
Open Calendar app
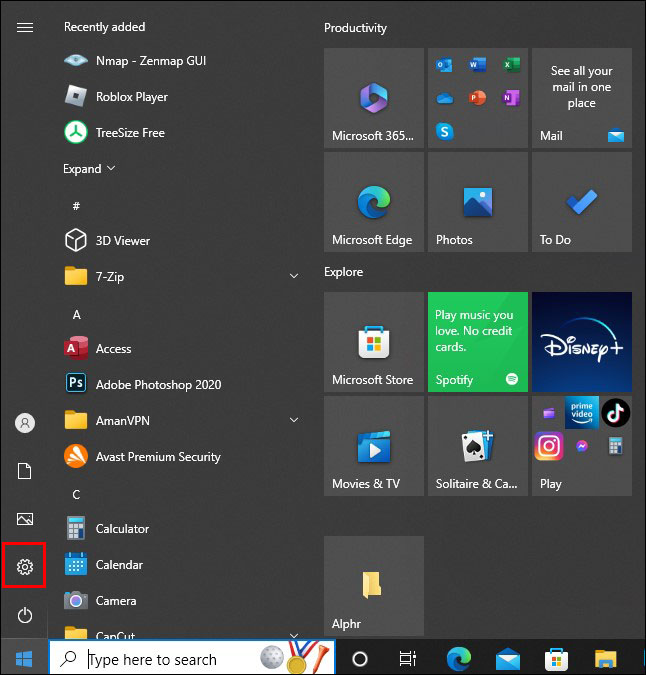(x=104, y=564)
